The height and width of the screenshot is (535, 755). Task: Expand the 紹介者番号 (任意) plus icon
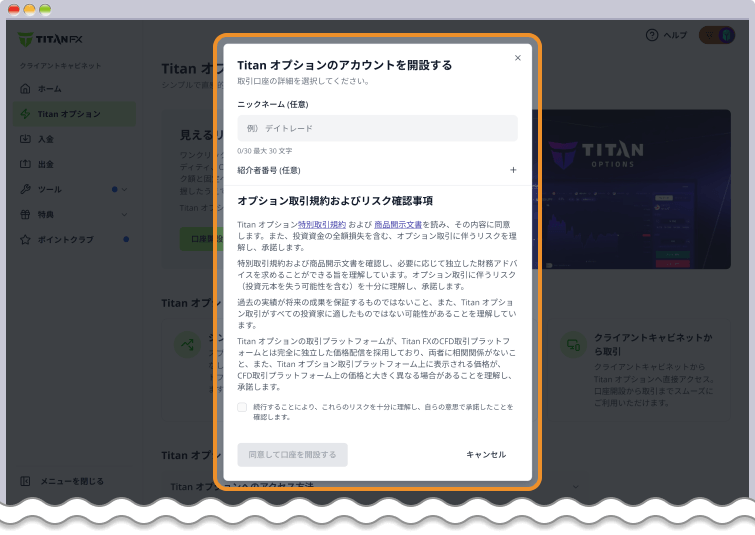pyautogui.click(x=513, y=170)
